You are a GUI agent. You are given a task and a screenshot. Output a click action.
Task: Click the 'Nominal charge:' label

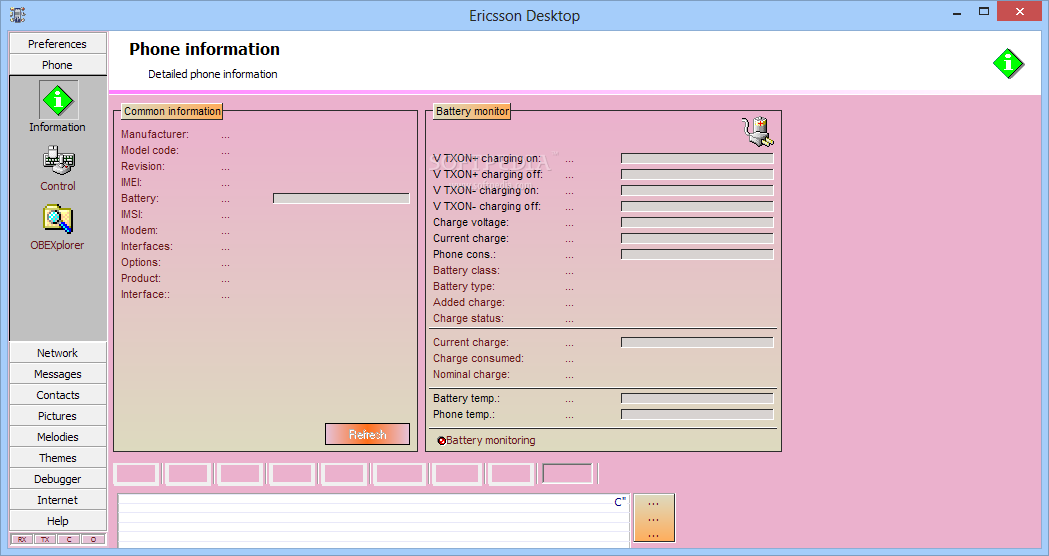[471, 375]
